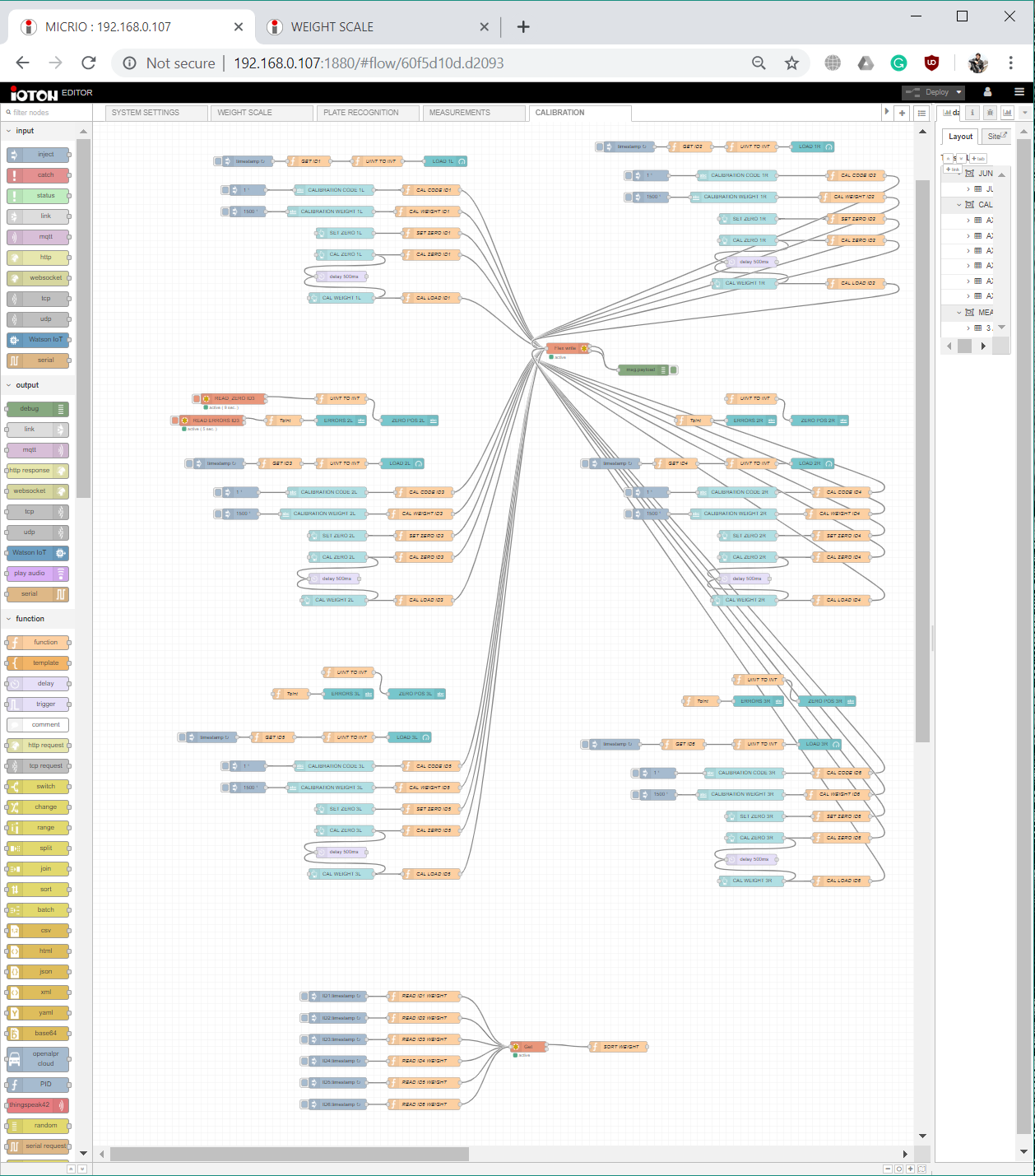This screenshot has width=1035, height=1176.
Task: Focus the filter nodes search field
Action: pyautogui.click(x=45, y=113)
